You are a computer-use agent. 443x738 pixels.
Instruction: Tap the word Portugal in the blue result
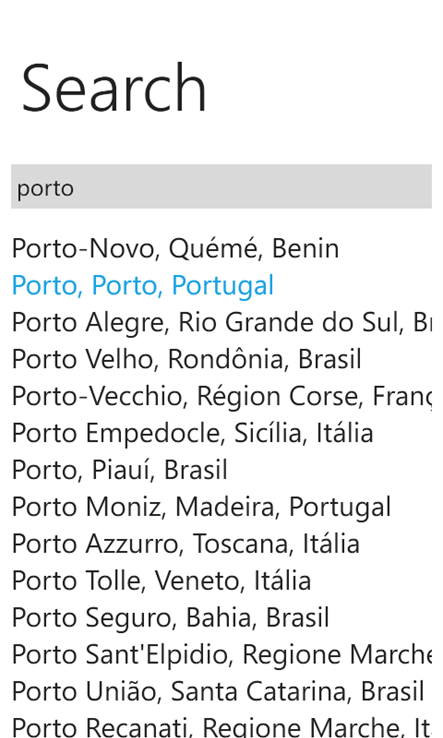click(x=223, y=286)
